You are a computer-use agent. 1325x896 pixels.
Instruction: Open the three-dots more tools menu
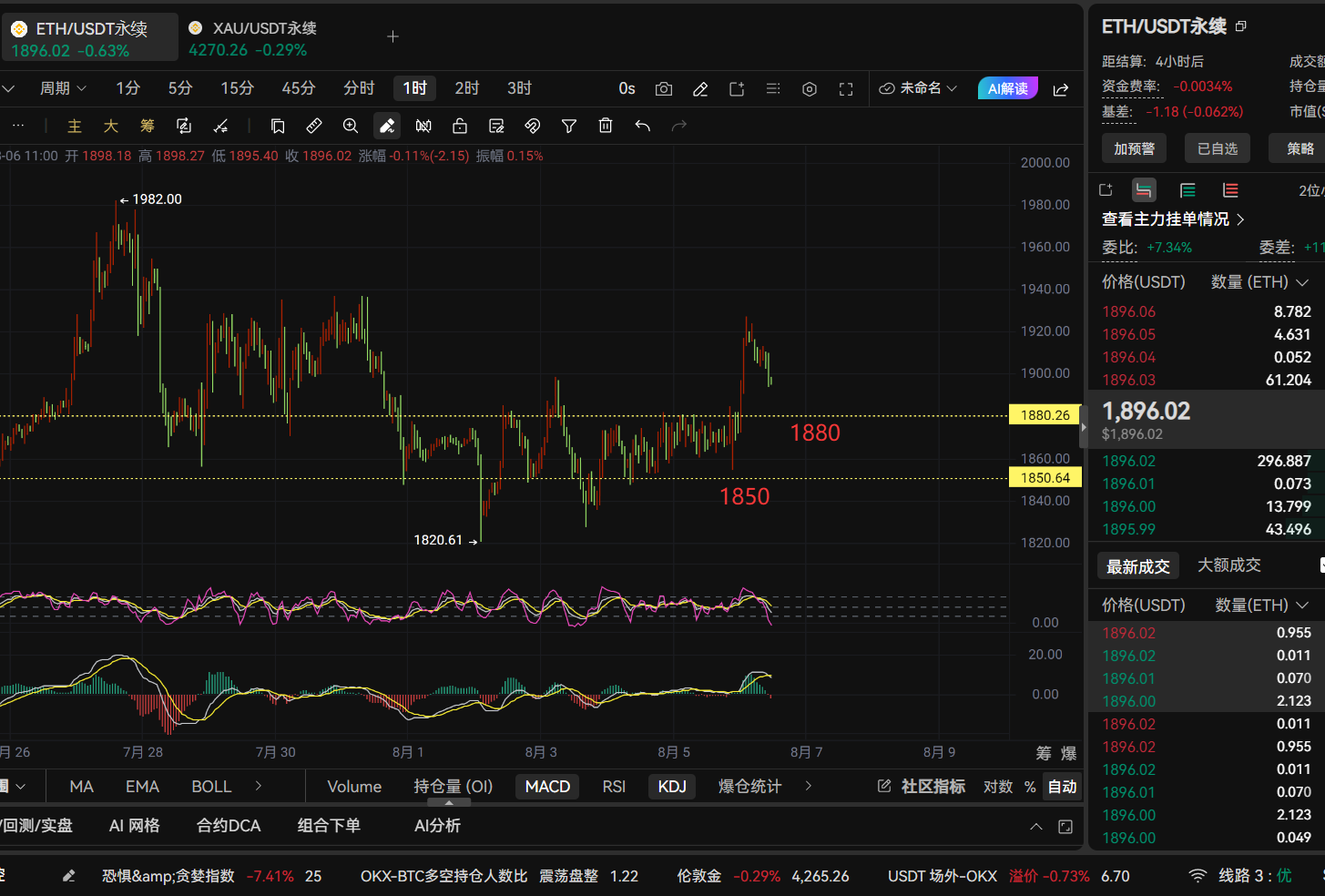(x=18, y=126)
